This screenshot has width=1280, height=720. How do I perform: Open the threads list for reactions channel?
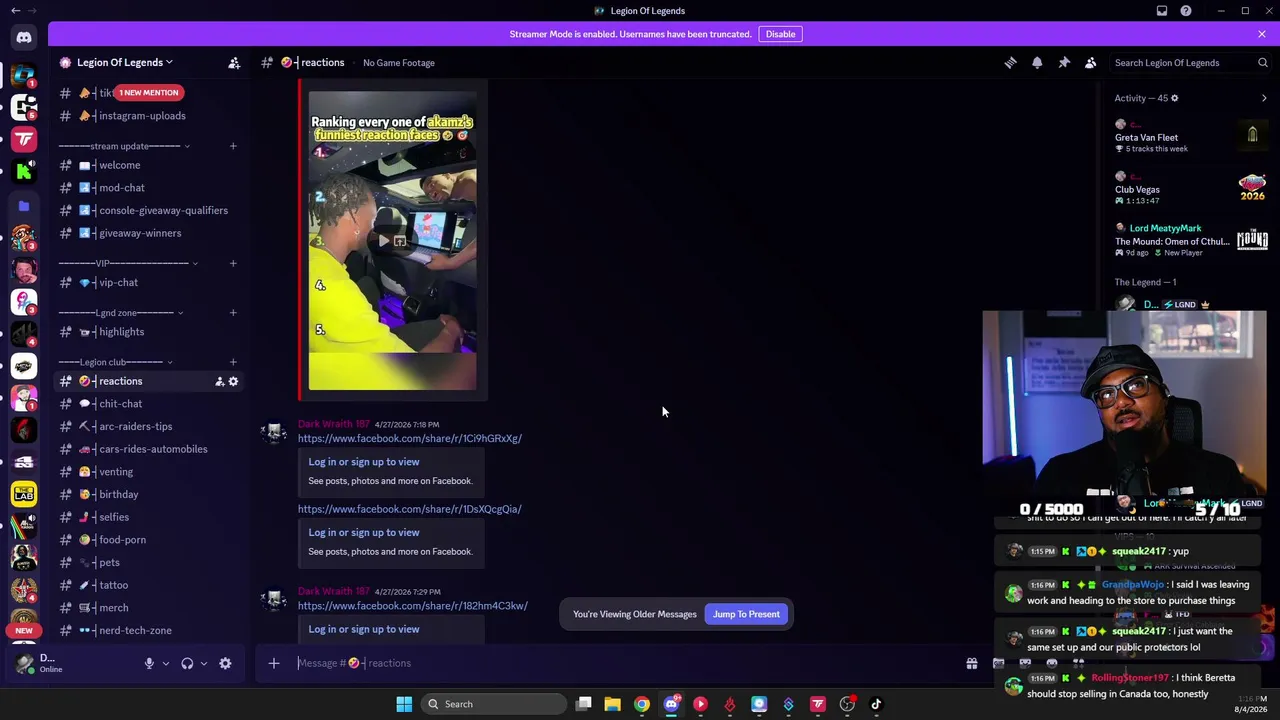coord(1010,63)
